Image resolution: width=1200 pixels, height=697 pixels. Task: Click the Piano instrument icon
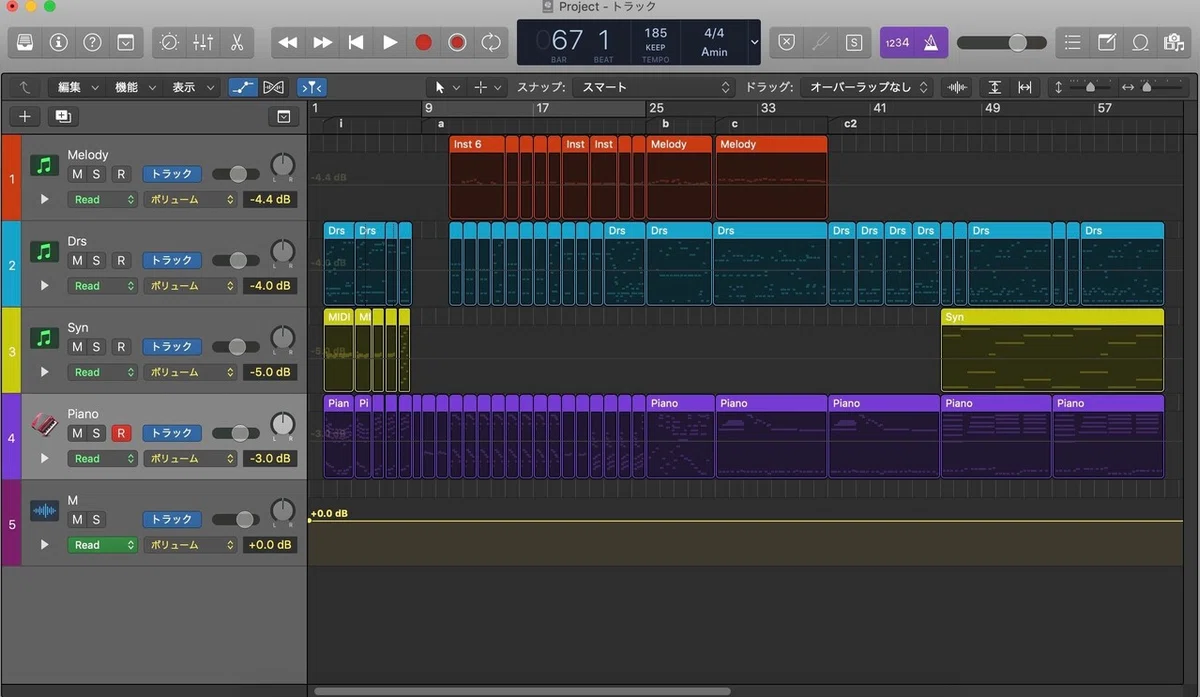click(44, 426)
